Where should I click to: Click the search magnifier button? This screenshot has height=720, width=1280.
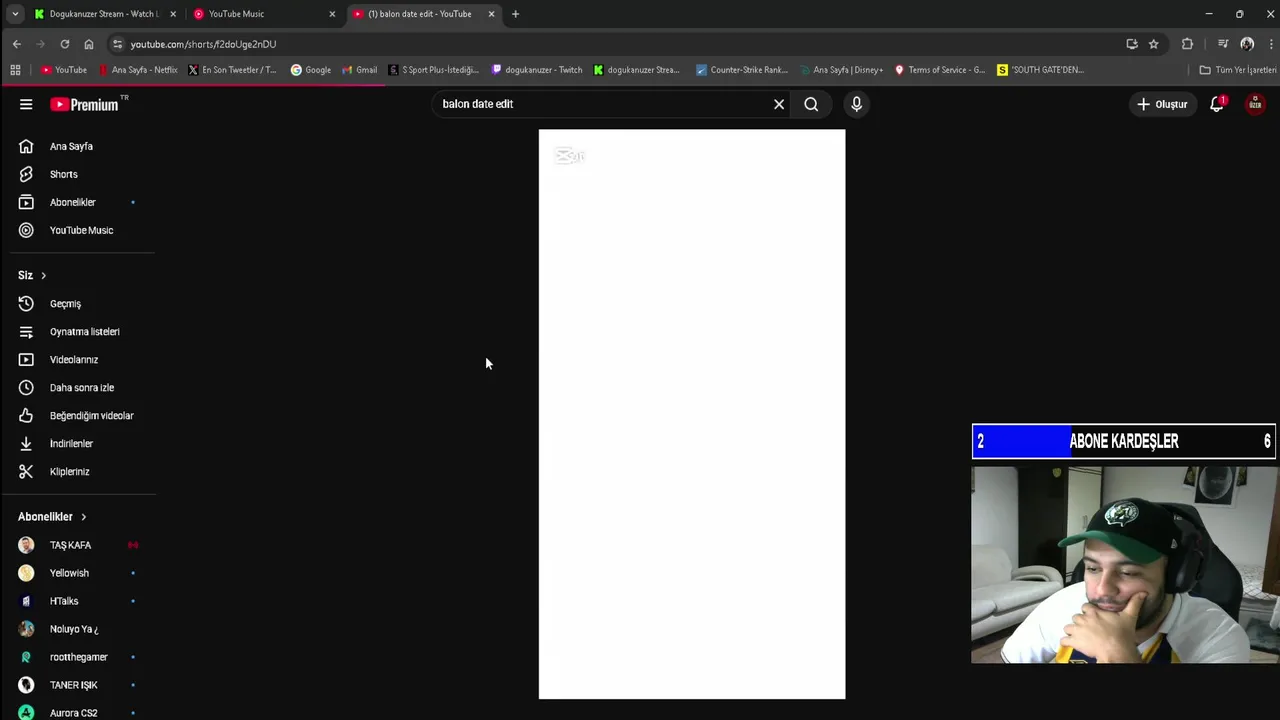[x=811, y=104]
